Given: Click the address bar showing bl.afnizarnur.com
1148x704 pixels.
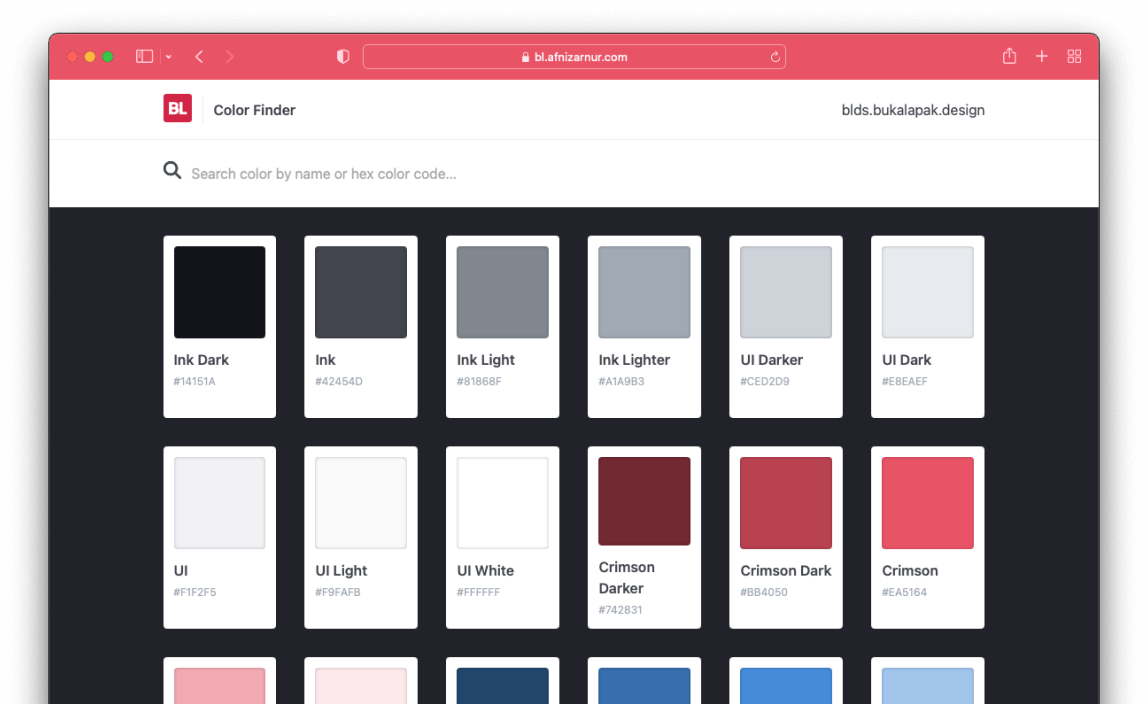Looking at the screenshot, I should tap(574, 56).
